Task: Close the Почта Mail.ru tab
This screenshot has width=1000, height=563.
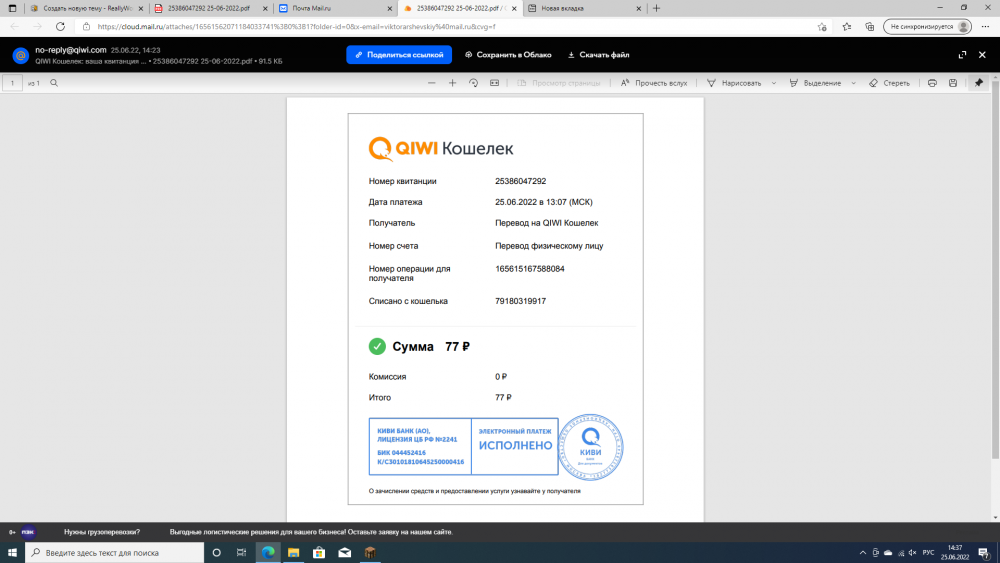Action: pos(390,8)
